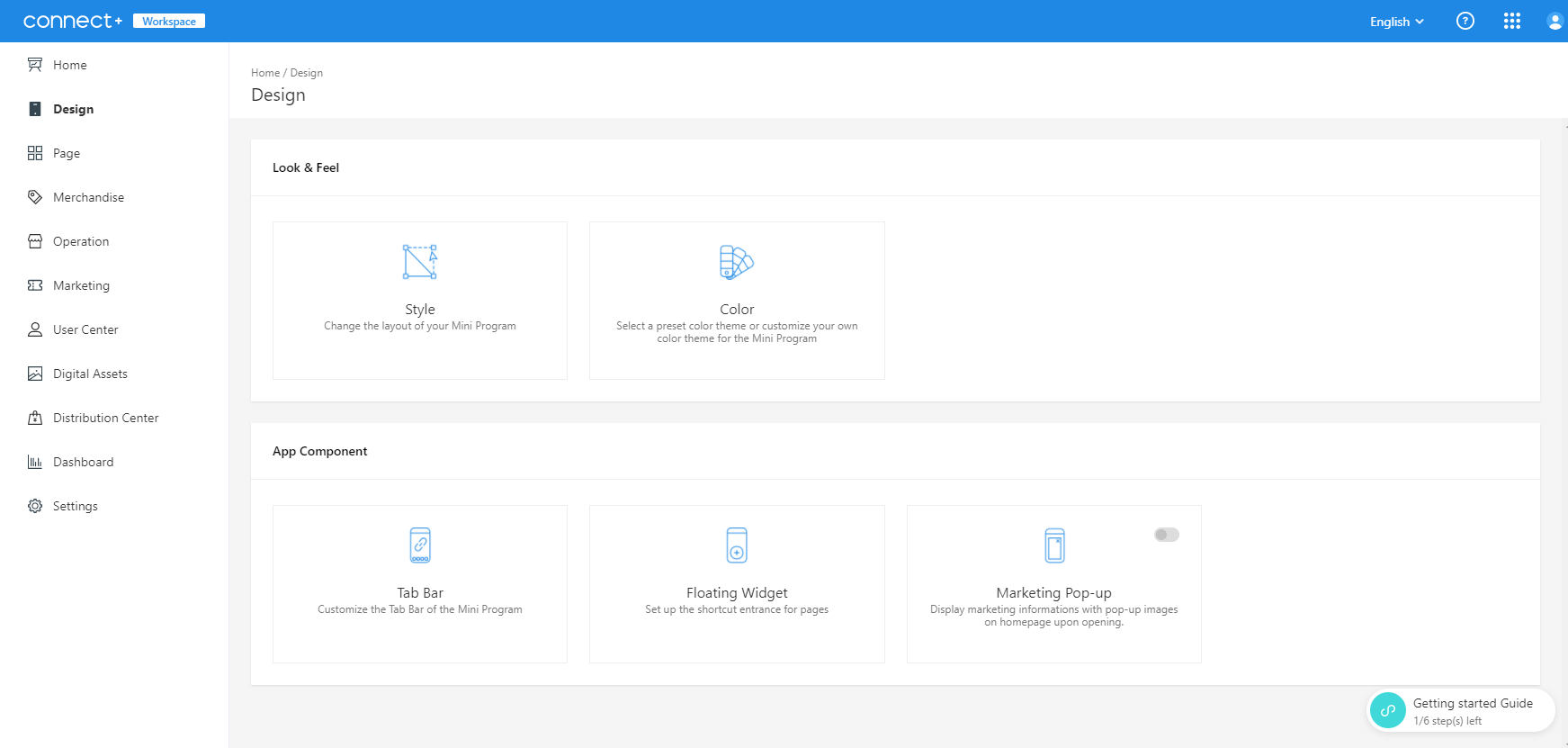Open the user profile avatar icon
The width and height of the screenshot is (1568, 748).
(1555, 22)
